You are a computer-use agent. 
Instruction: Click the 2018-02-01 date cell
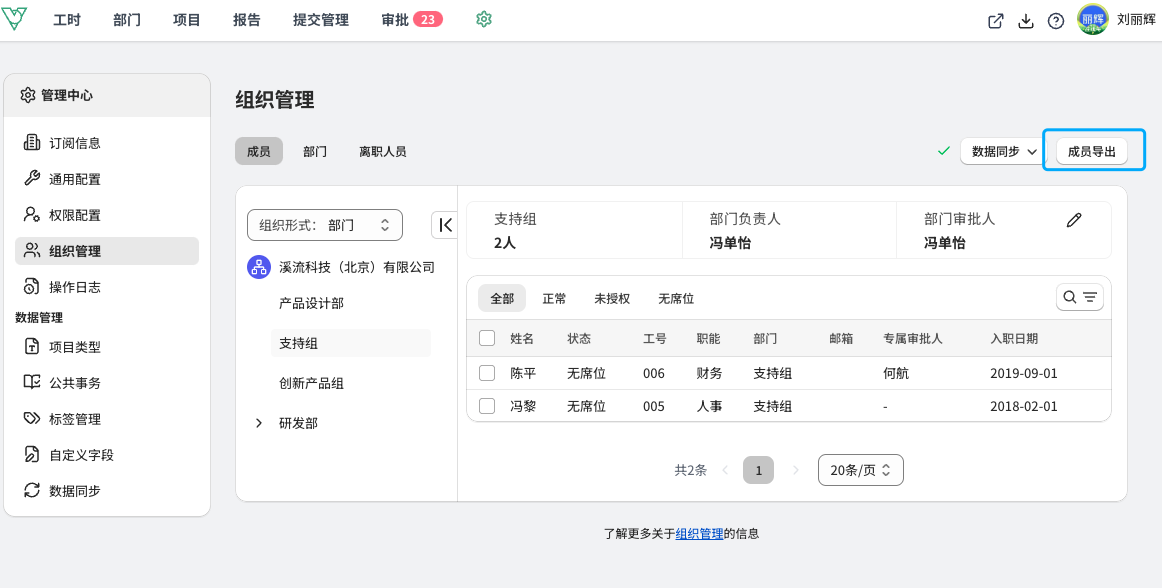tap(1023, 406)
